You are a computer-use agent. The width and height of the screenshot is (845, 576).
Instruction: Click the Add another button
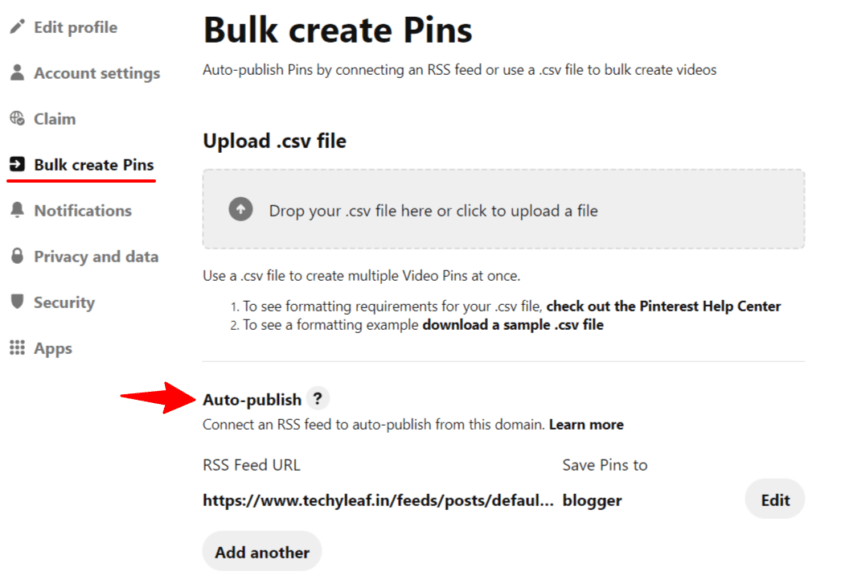point(262,551)
